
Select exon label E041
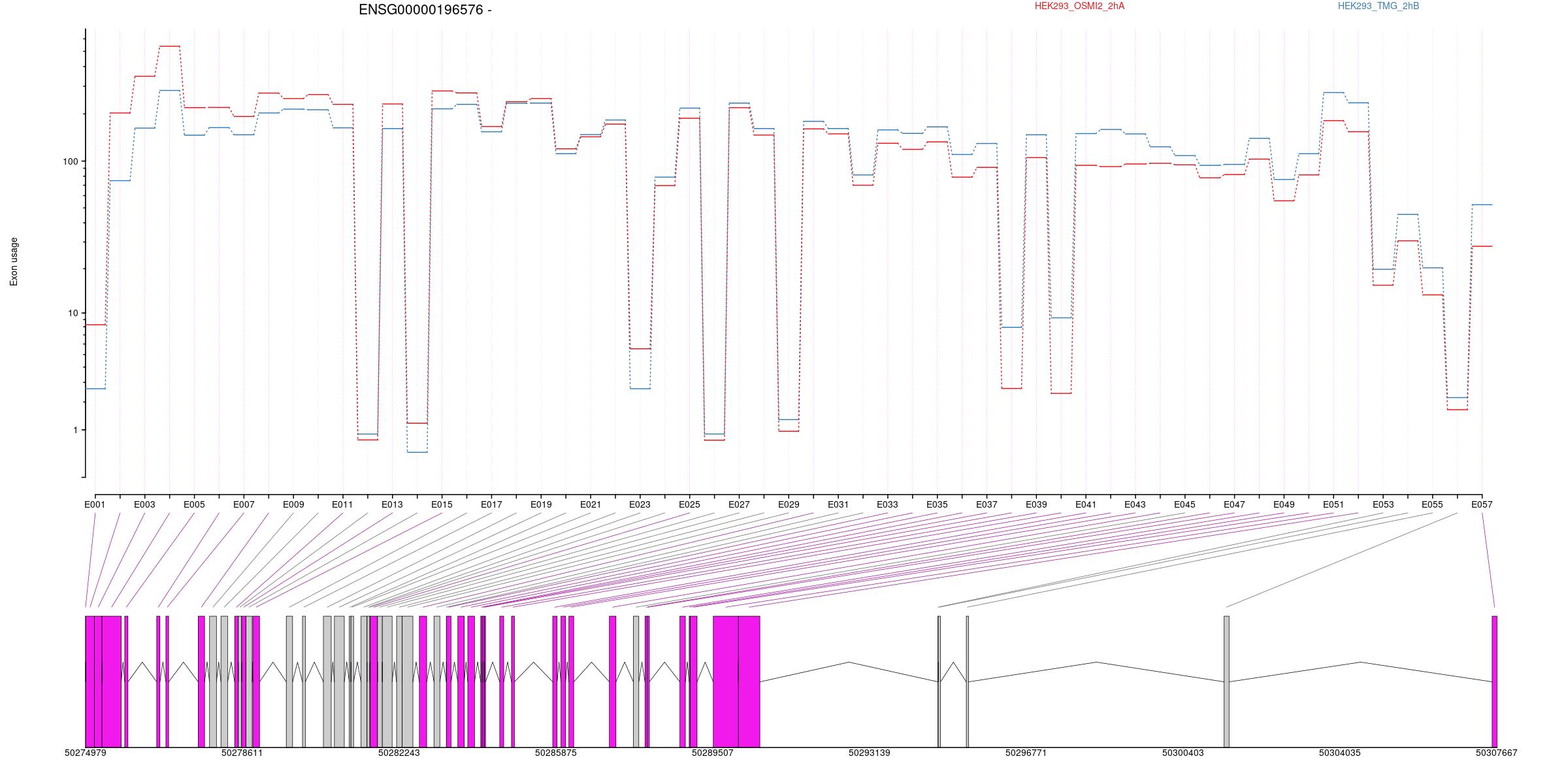[x=1086, y=504]
